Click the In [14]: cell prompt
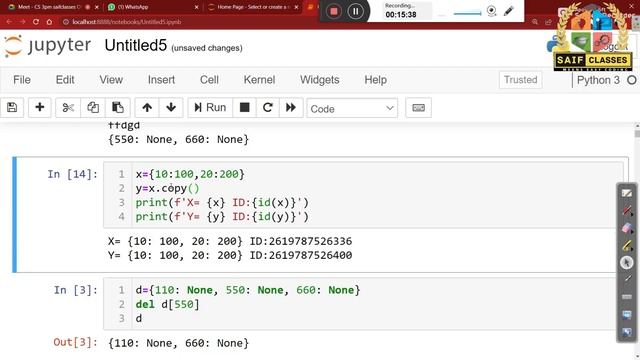 coord(73,174)
